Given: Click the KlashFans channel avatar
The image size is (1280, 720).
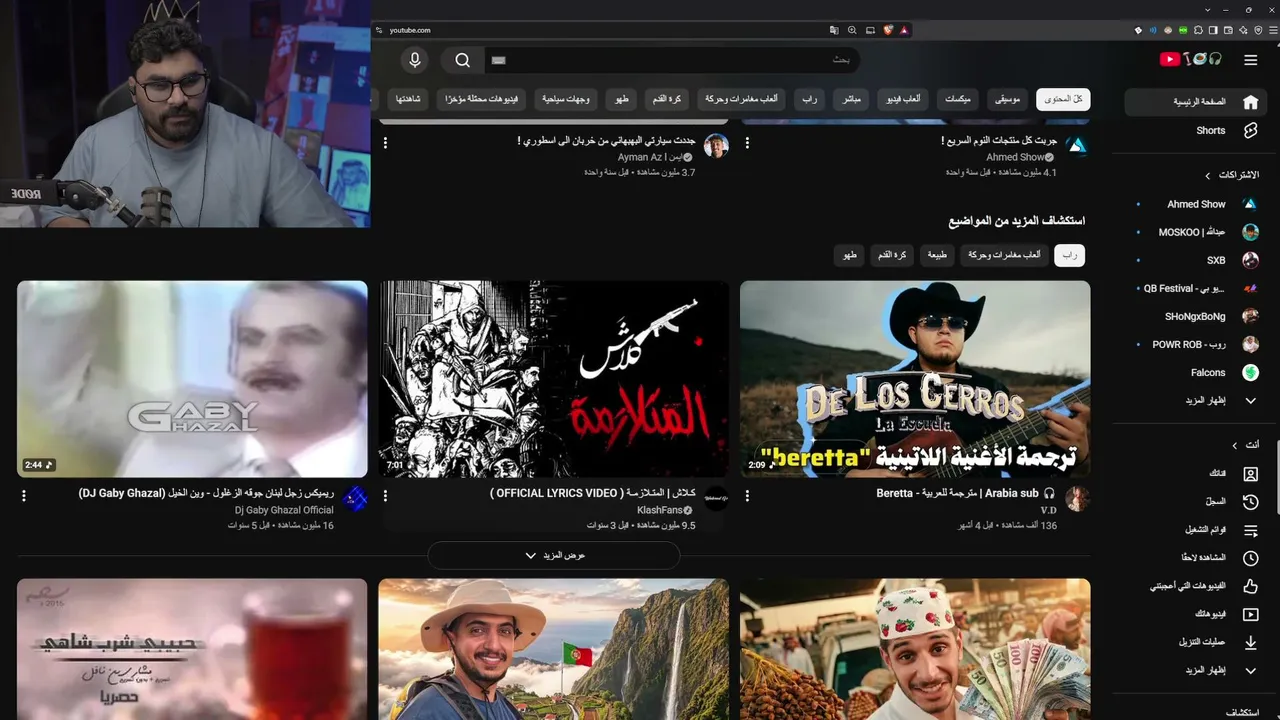Looking at the screenshot, I should [x=716, y=499].
